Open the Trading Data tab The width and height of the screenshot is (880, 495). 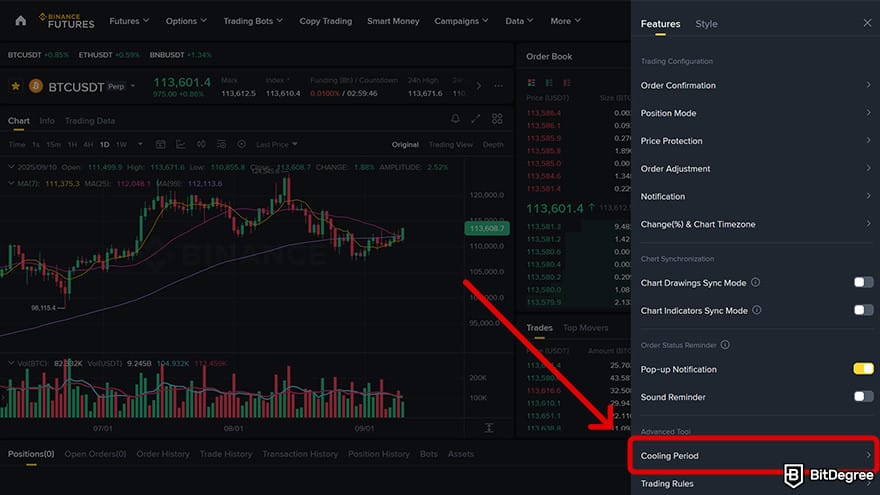point(90,121)
